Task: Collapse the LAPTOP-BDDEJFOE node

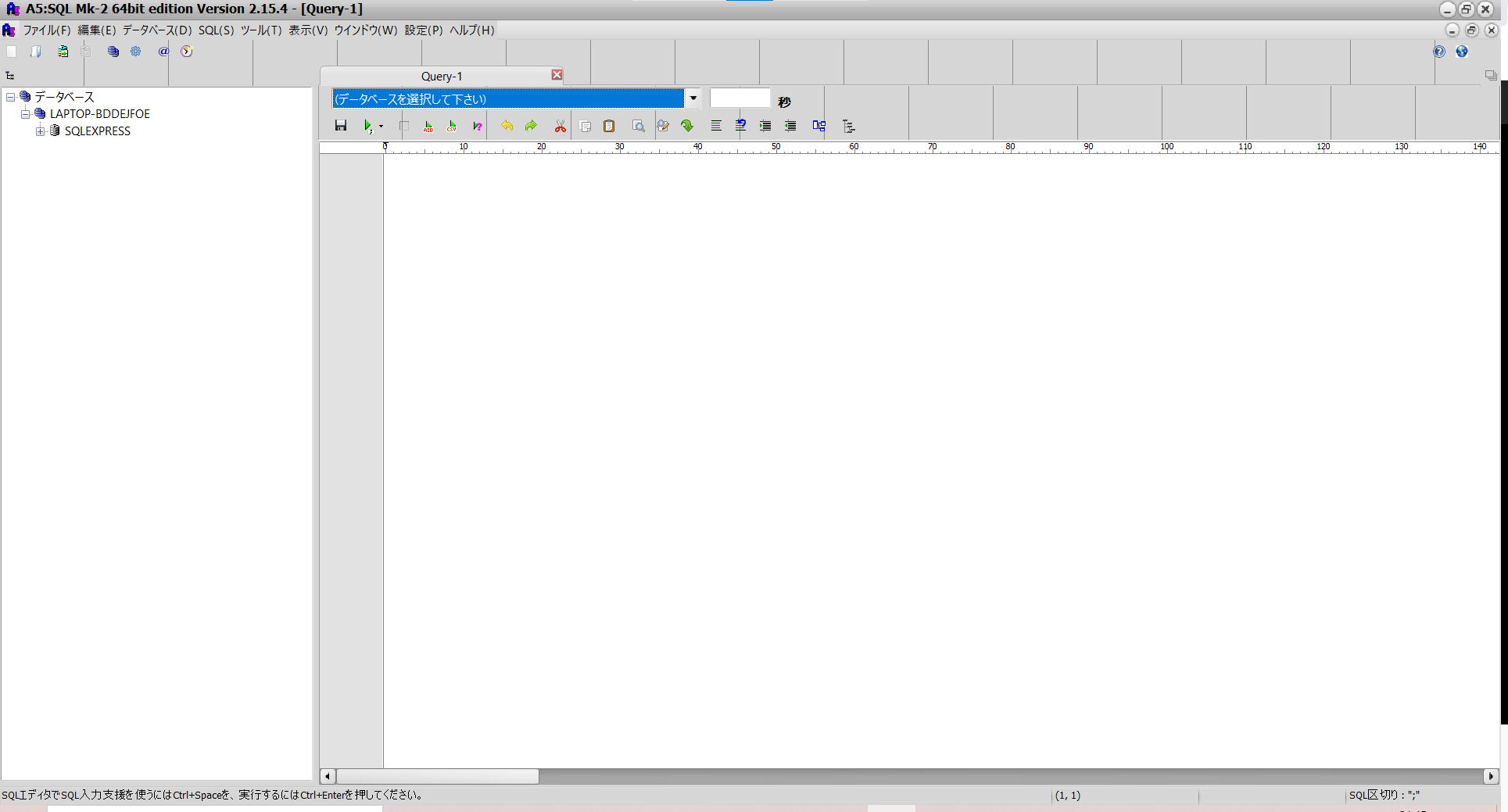Action: (x=25, y=114)
